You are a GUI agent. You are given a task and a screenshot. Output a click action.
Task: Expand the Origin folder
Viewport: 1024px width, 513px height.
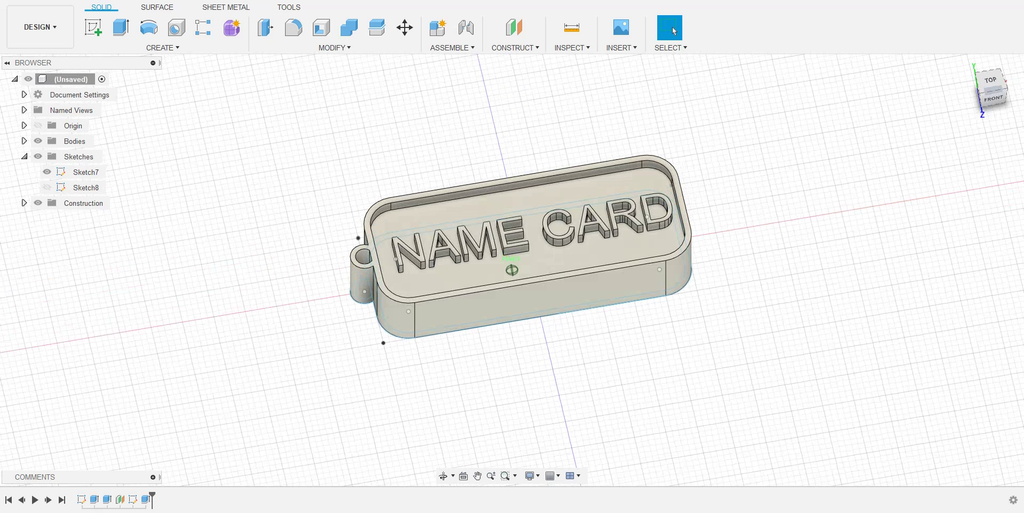coord(24,125)
